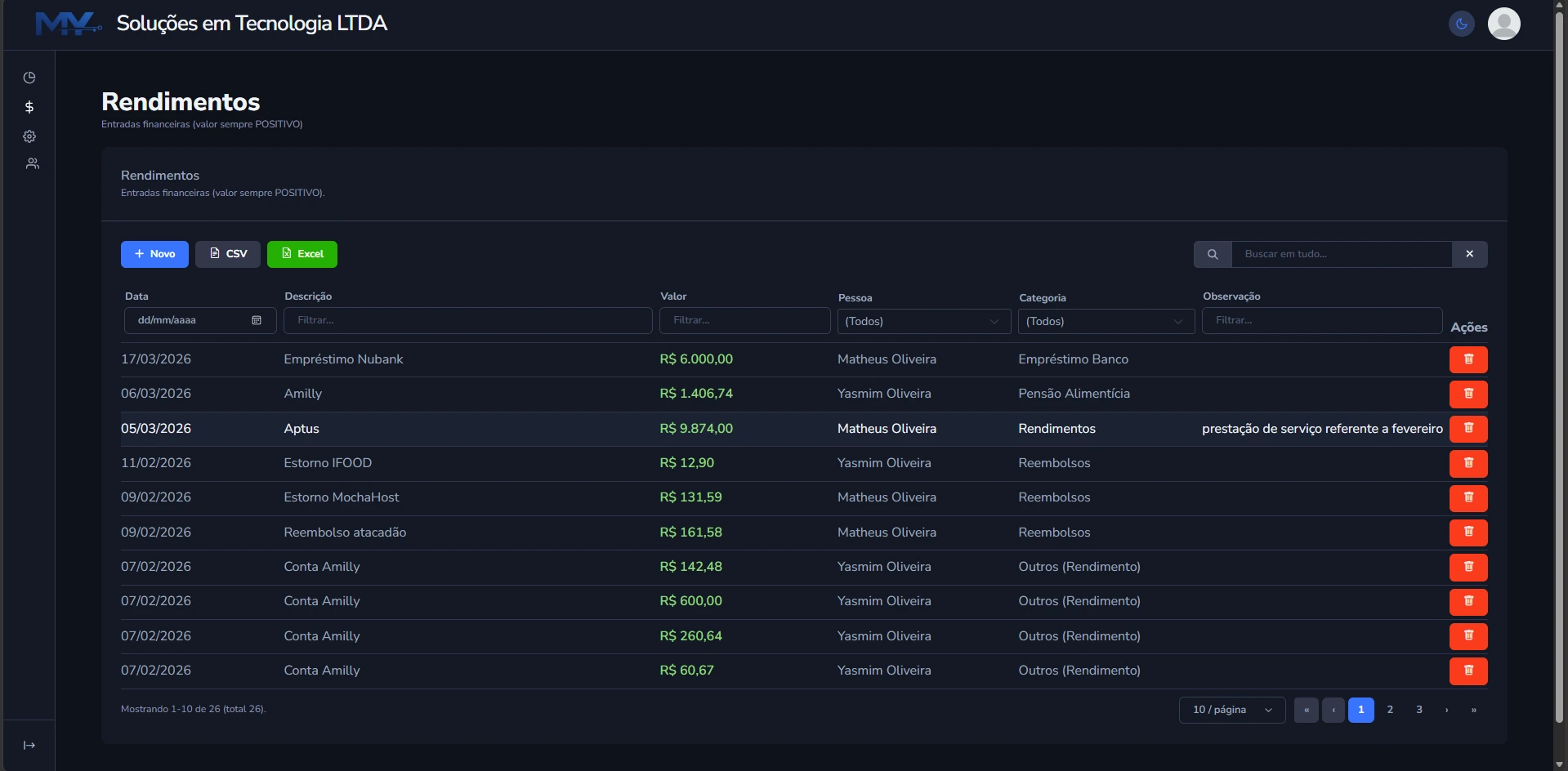Click the expand sidebar arrow icon
The width and height of the screenshot is (1568, 771).
pyautogui.click(x=29, y=745)
